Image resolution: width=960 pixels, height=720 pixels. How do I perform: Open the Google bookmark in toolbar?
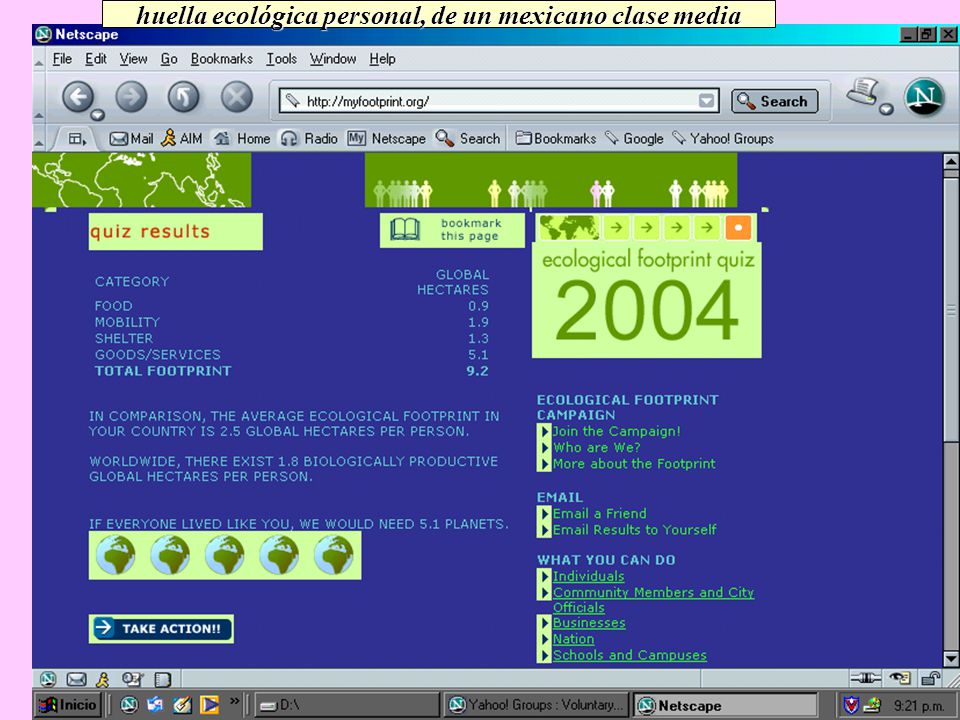point(634,139)
